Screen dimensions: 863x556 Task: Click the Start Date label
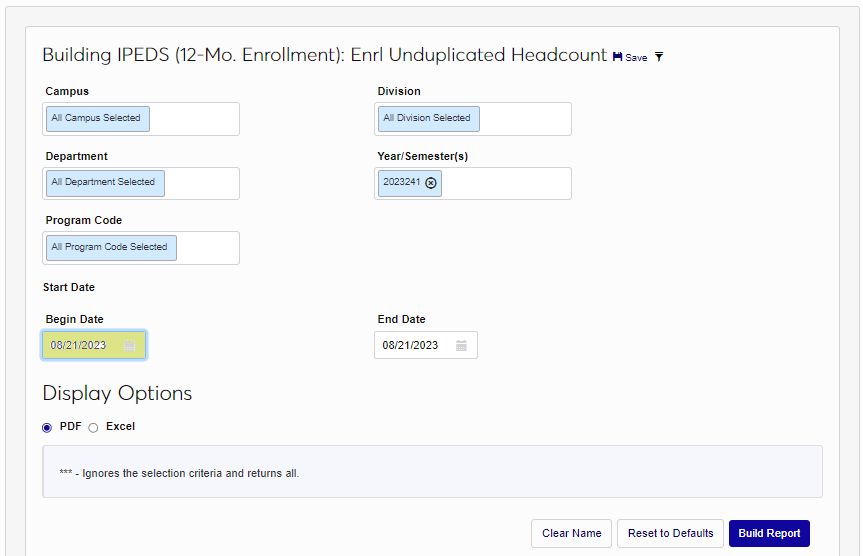point(69,287)
